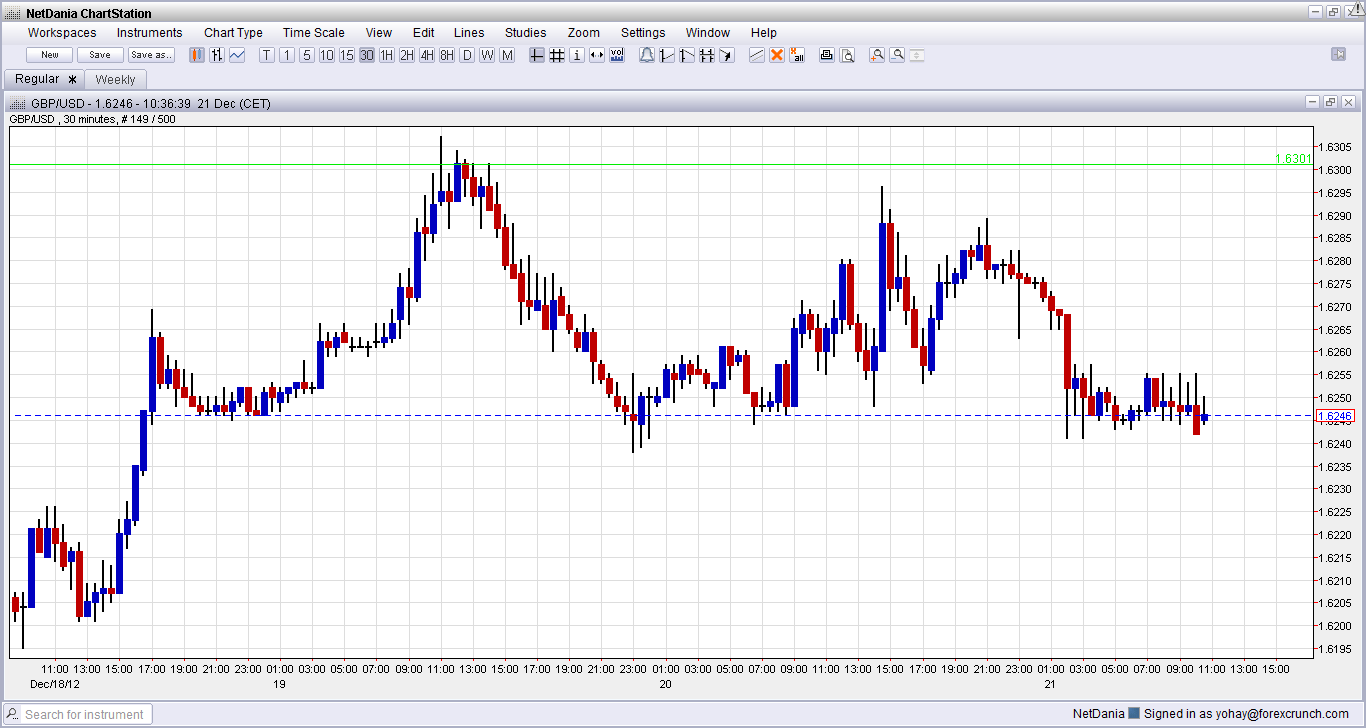Image resolution: width=1366 pixels, height=728 pixels.
Task: Click the Search for instrument field
Action: coord(85,714)
